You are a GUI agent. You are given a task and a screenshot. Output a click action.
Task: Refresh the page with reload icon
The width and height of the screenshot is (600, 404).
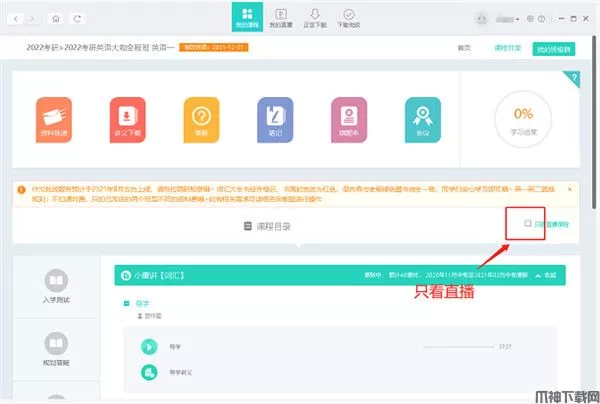coord(78,18)
